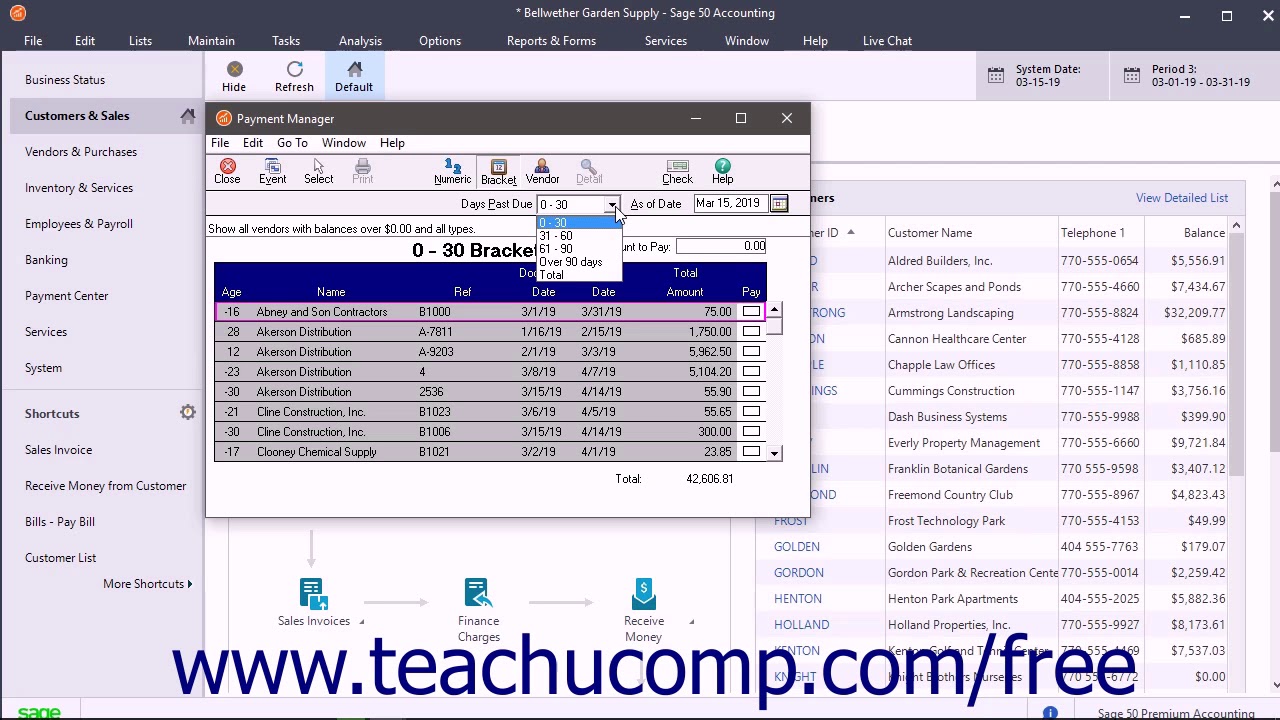Expand Receive Money dropdown triangle
The image size is (1280, 720).
691,622
